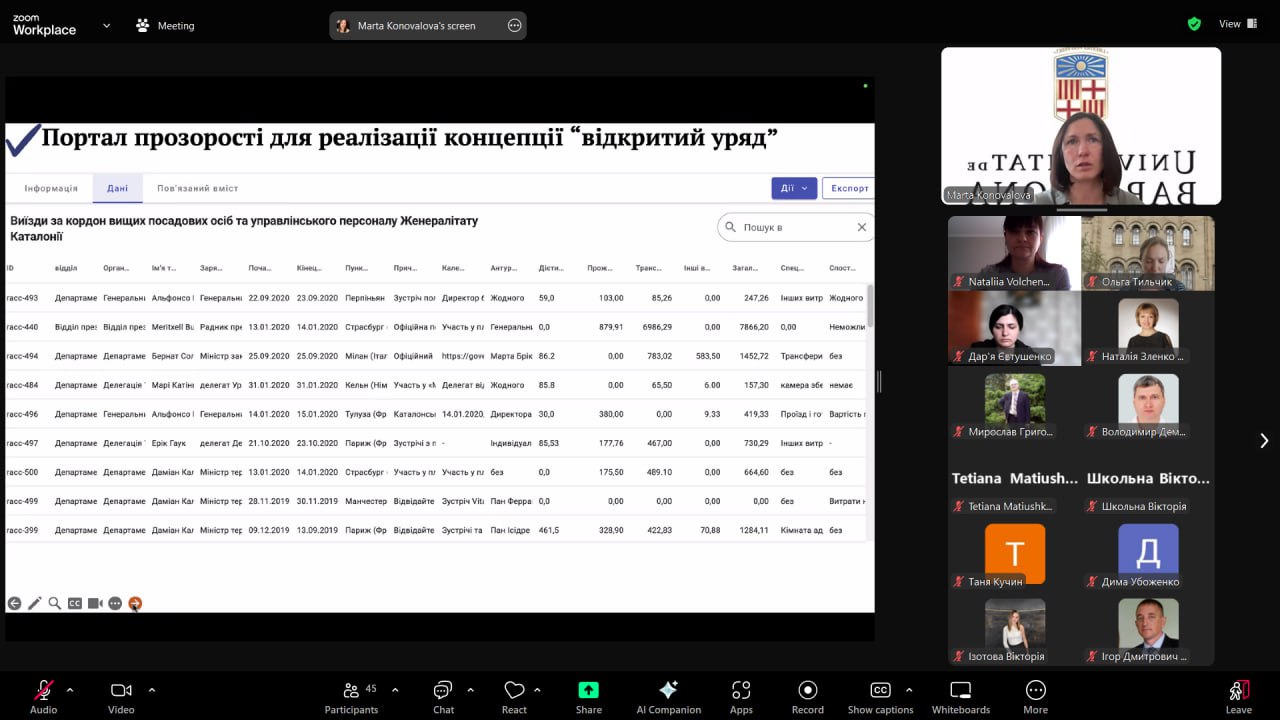Leave the meeting
This screenshot has height=720, width=1280.
(1238, 696)
